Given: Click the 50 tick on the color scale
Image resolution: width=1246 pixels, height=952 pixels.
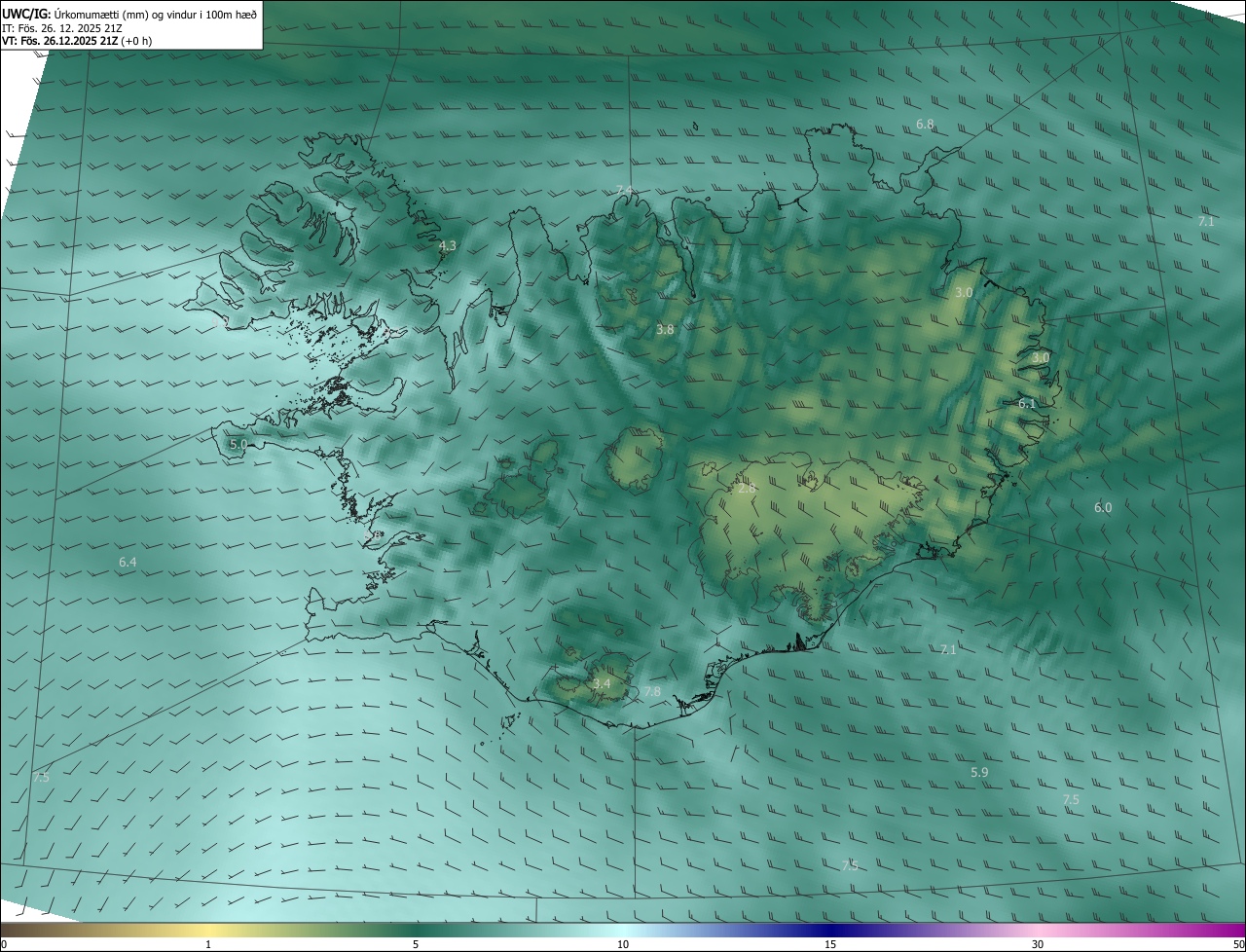Looking at the screenshot, I should (1238, 944).
